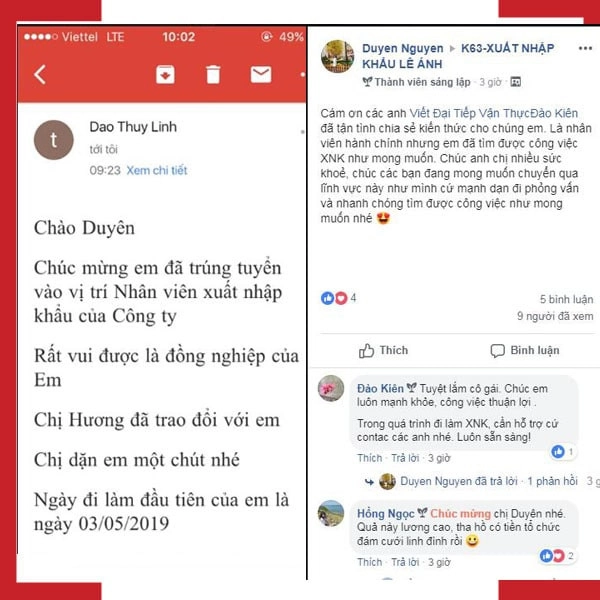600x600 pixels.
Task: Click the post audience group icon
Action: click(x=515, y=82)
